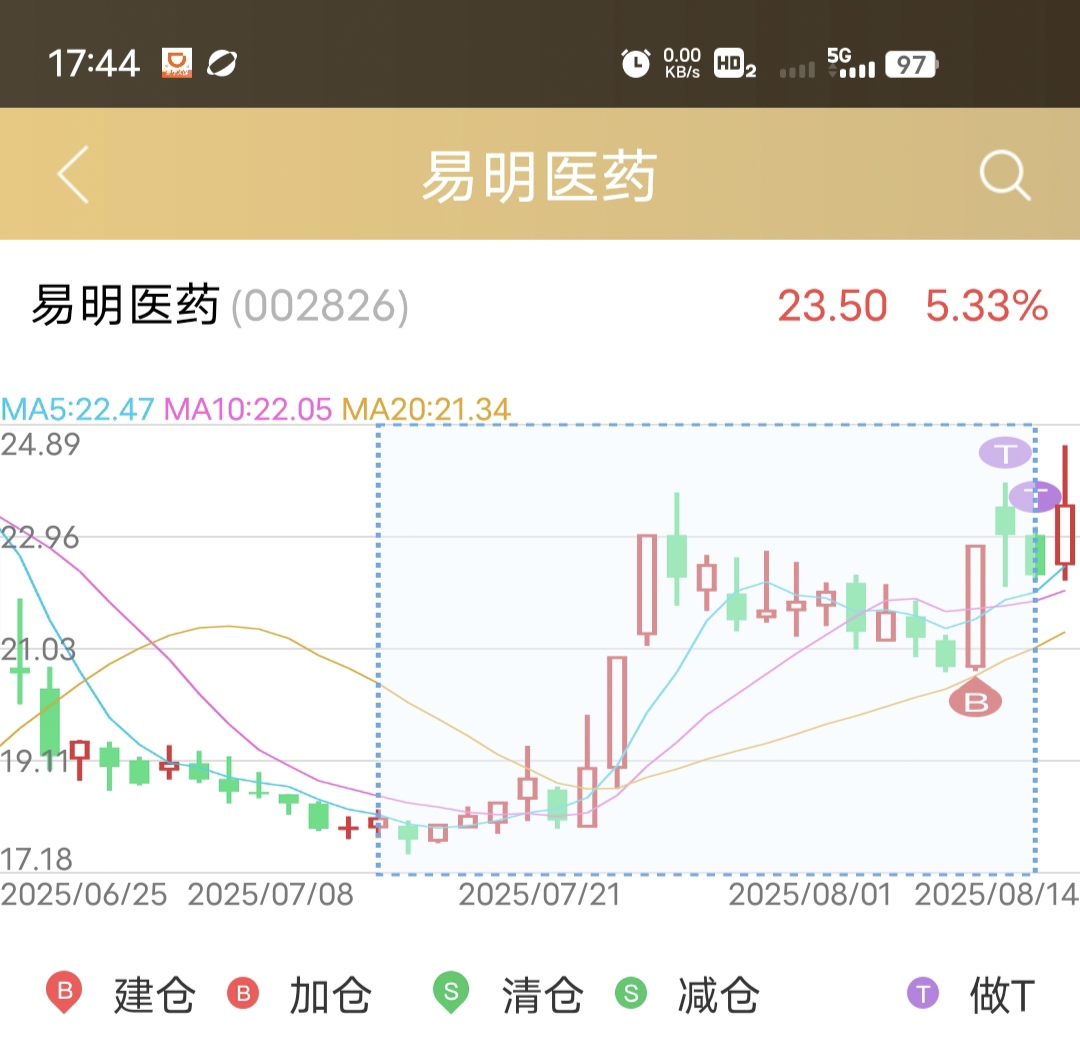Tap the red B marker on chart
This screenshot has height=1064, width=1080.
click(x=975, y=698)
